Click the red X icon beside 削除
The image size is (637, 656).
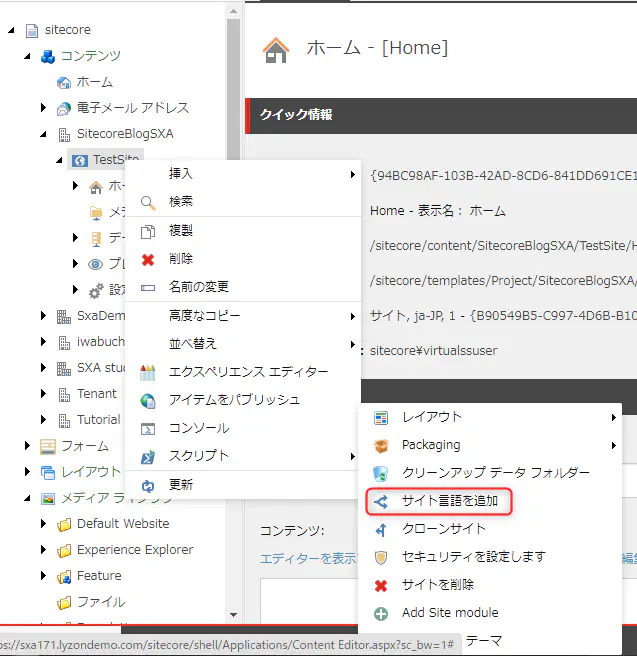click(148, 260)
